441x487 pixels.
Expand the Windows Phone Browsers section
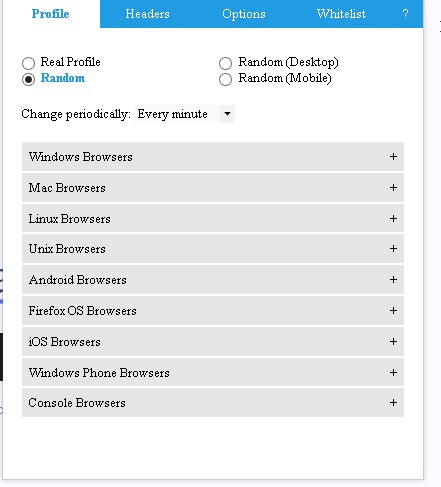click(213, 373)
